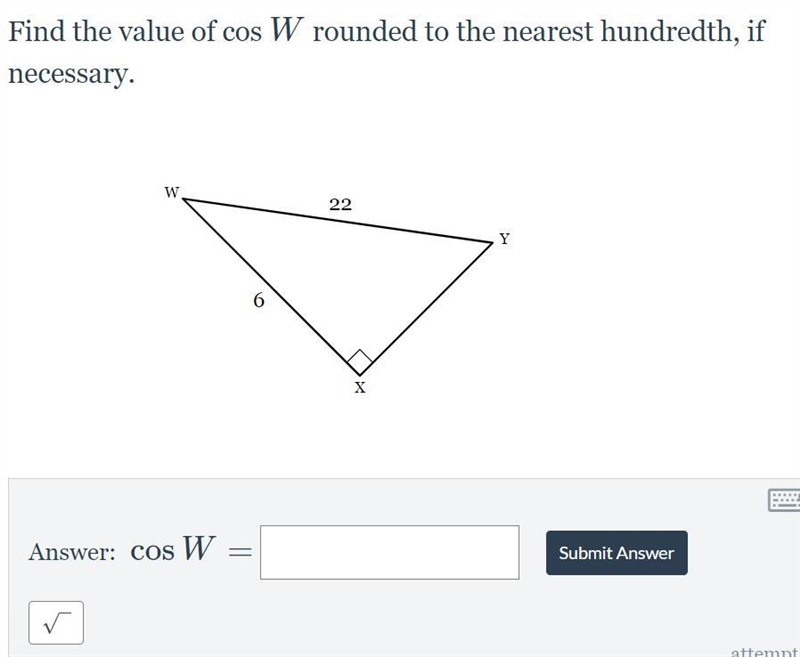Click the right angle marker at X

click(x=360, y=362)
